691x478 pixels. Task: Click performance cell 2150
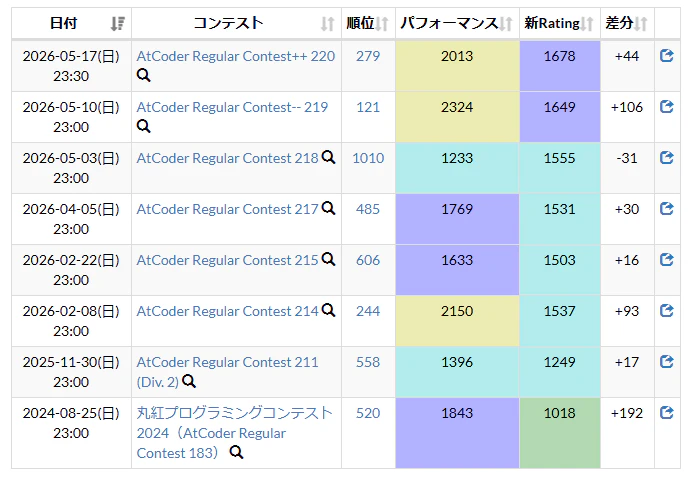point(457,321)
